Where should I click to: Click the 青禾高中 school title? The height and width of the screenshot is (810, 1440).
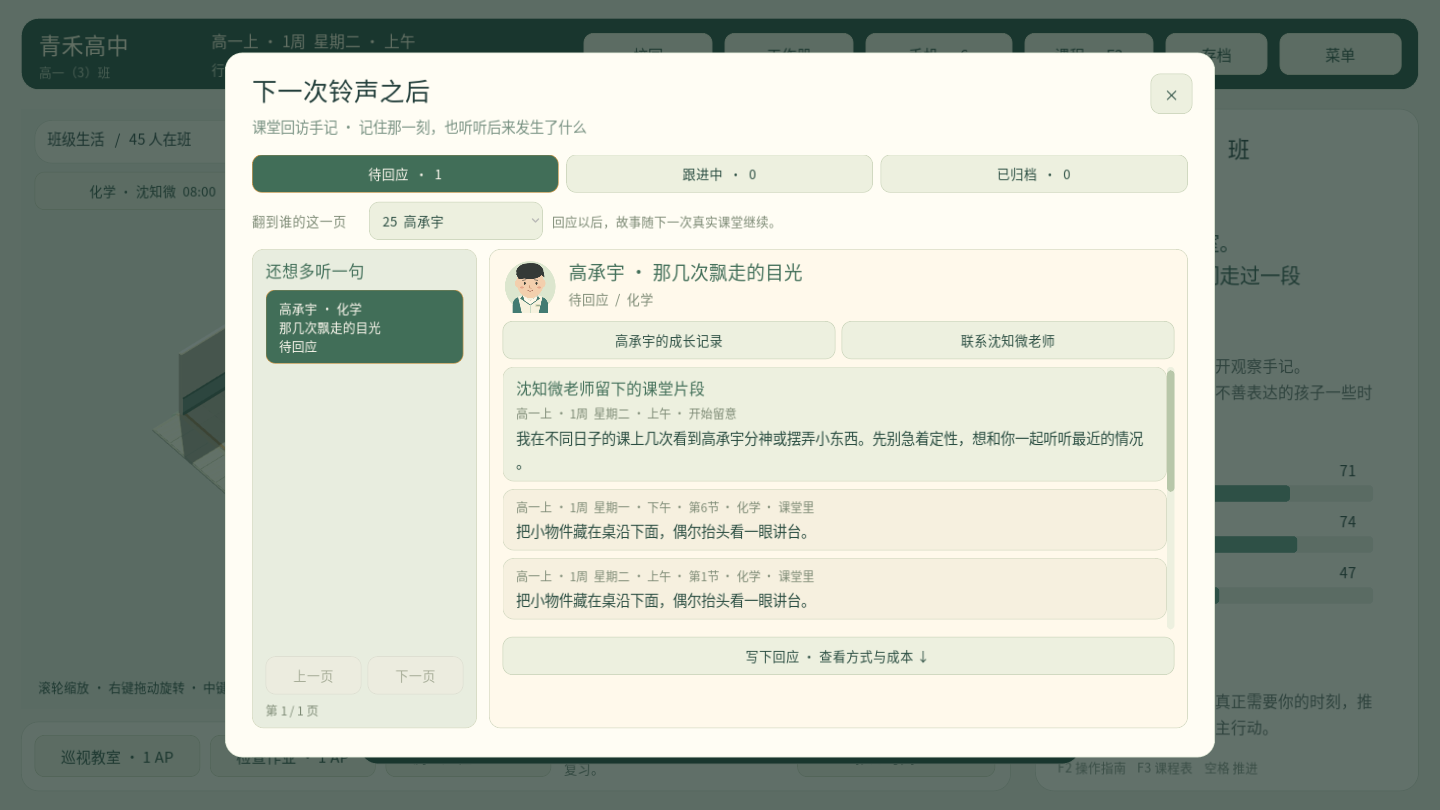84,46
